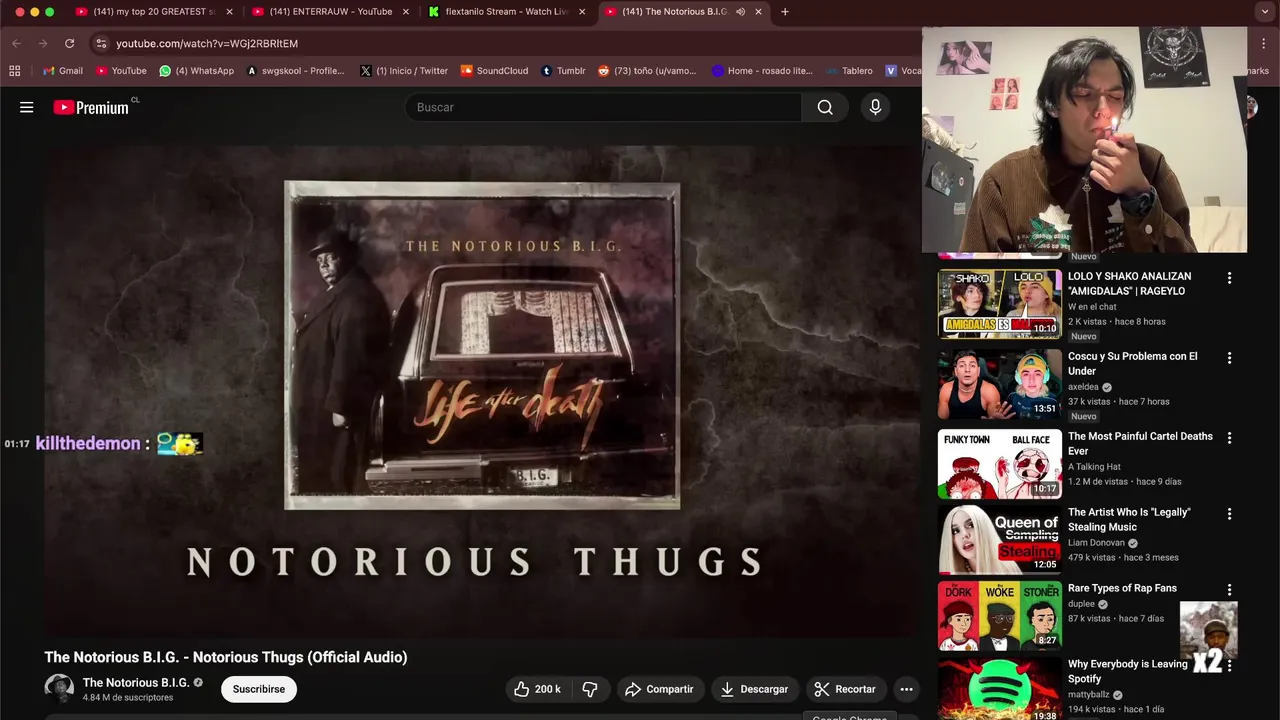Open options menu for Cartel Deaths video
The image size is (1280, 720).
pos(1229,438)
